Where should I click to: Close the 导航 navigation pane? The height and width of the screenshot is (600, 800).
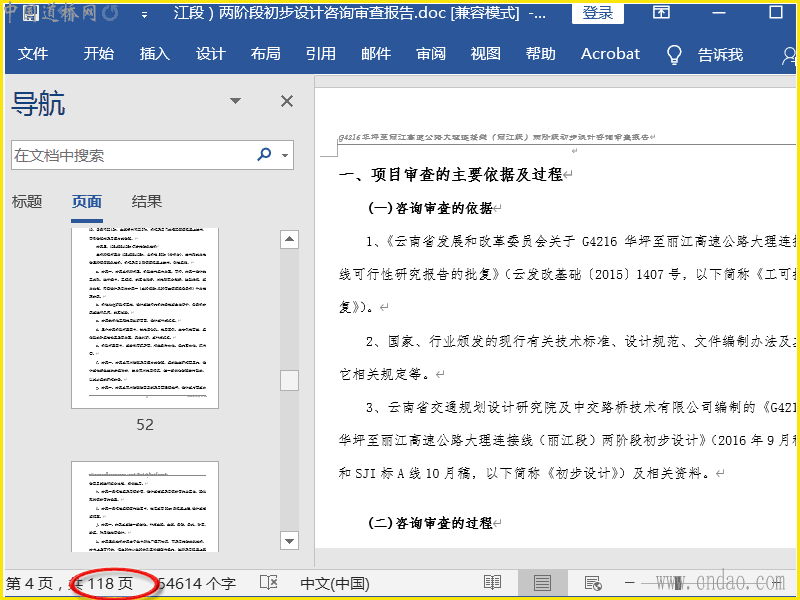click(x=287, y=101)
